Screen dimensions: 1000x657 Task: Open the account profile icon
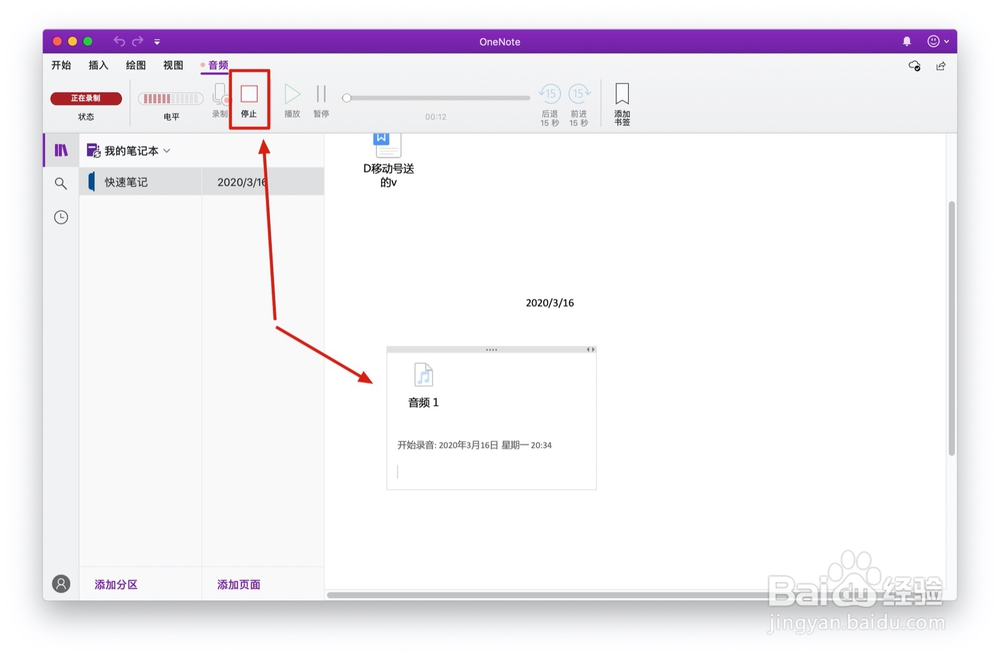(61, 584)
